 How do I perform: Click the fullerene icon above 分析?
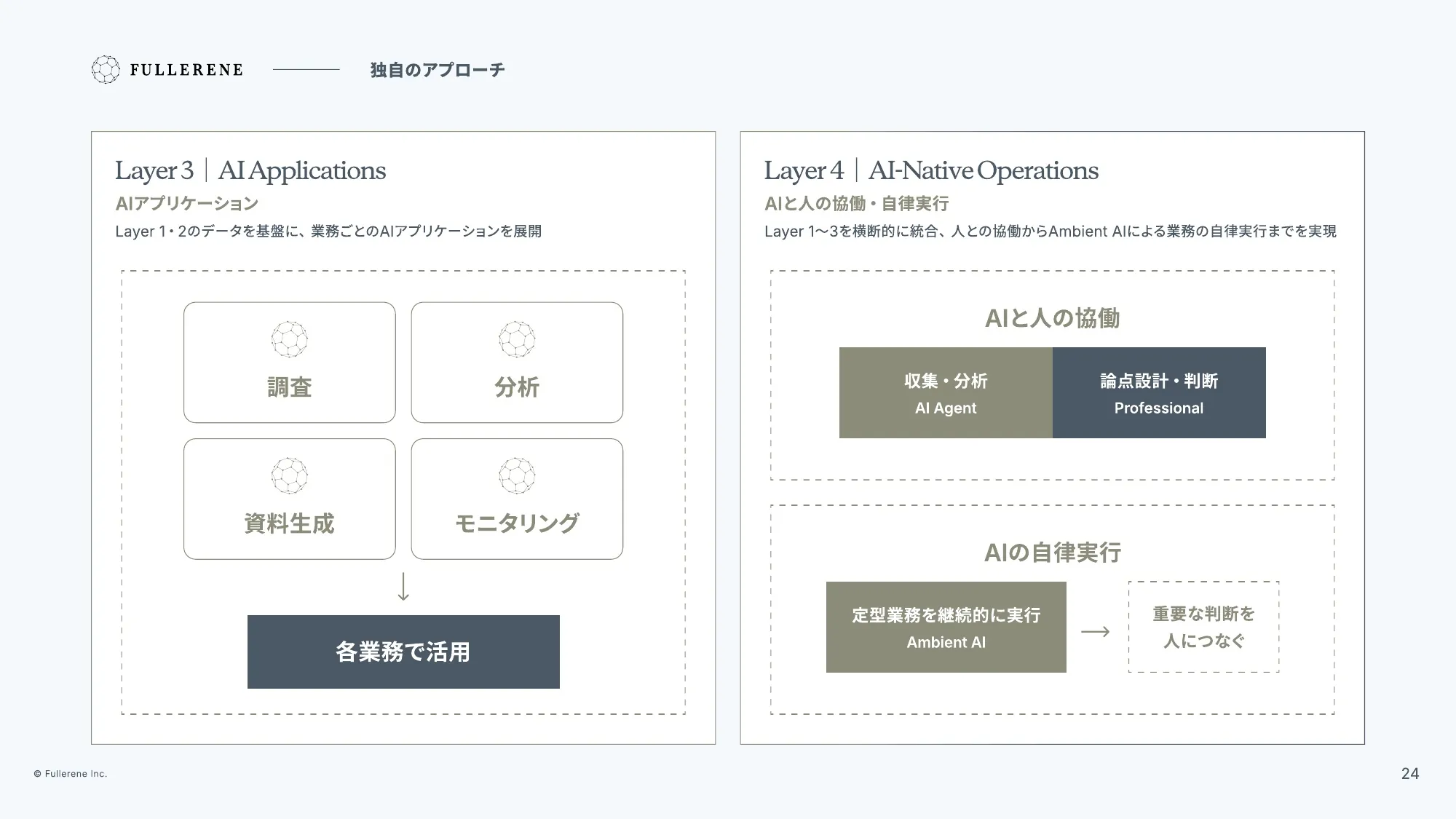pyautogui.click(x=517, y=339)
